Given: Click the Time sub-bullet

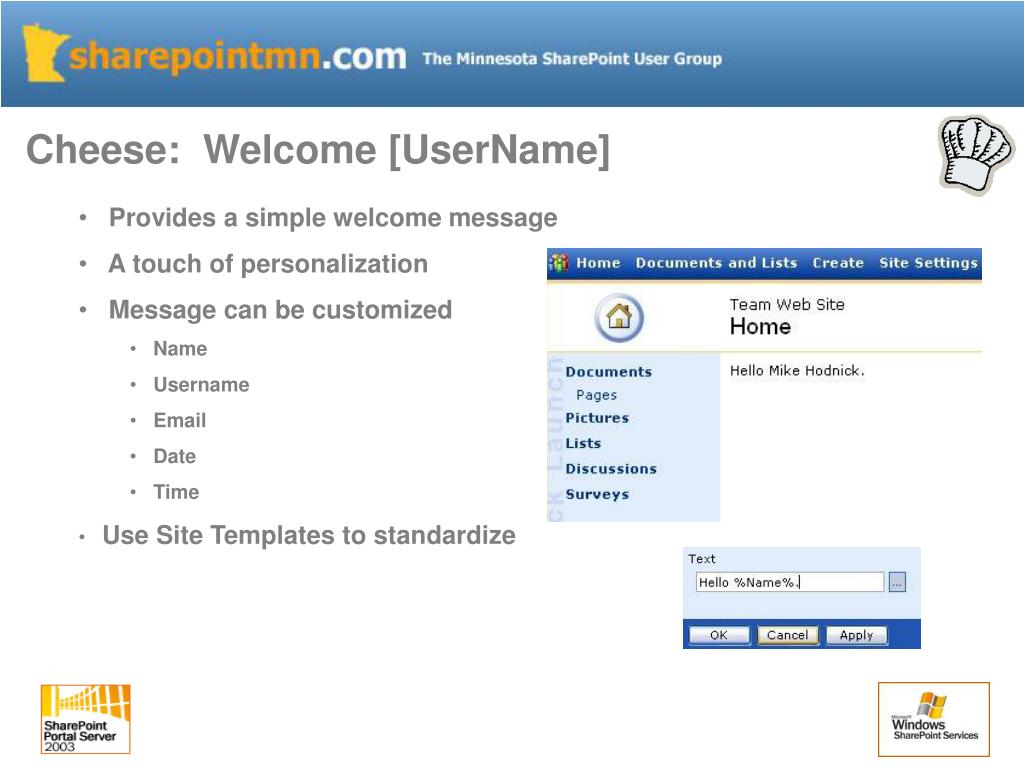Looking at the screenshot, I should [x=176, y=492].
